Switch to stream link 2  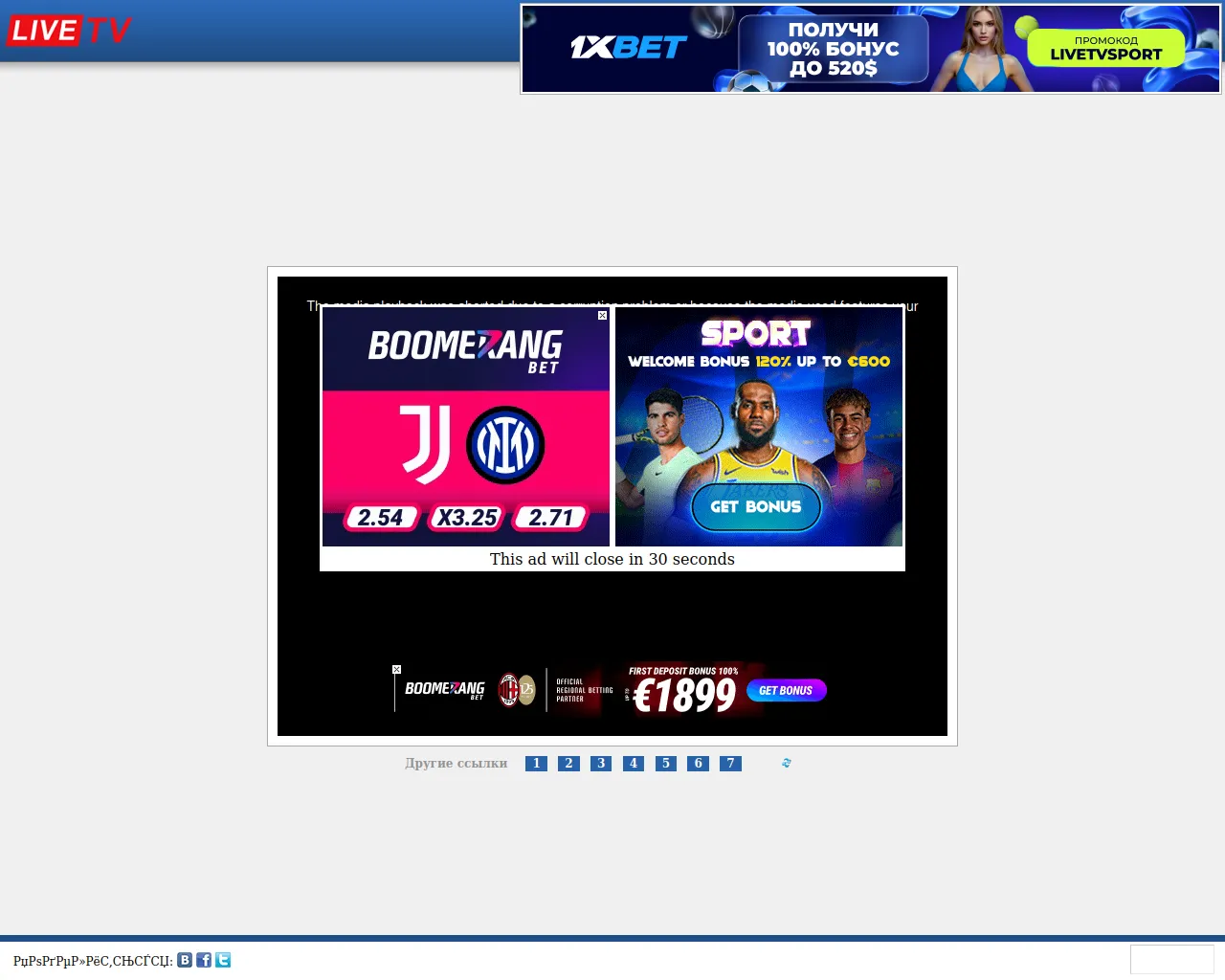point(568,764)
